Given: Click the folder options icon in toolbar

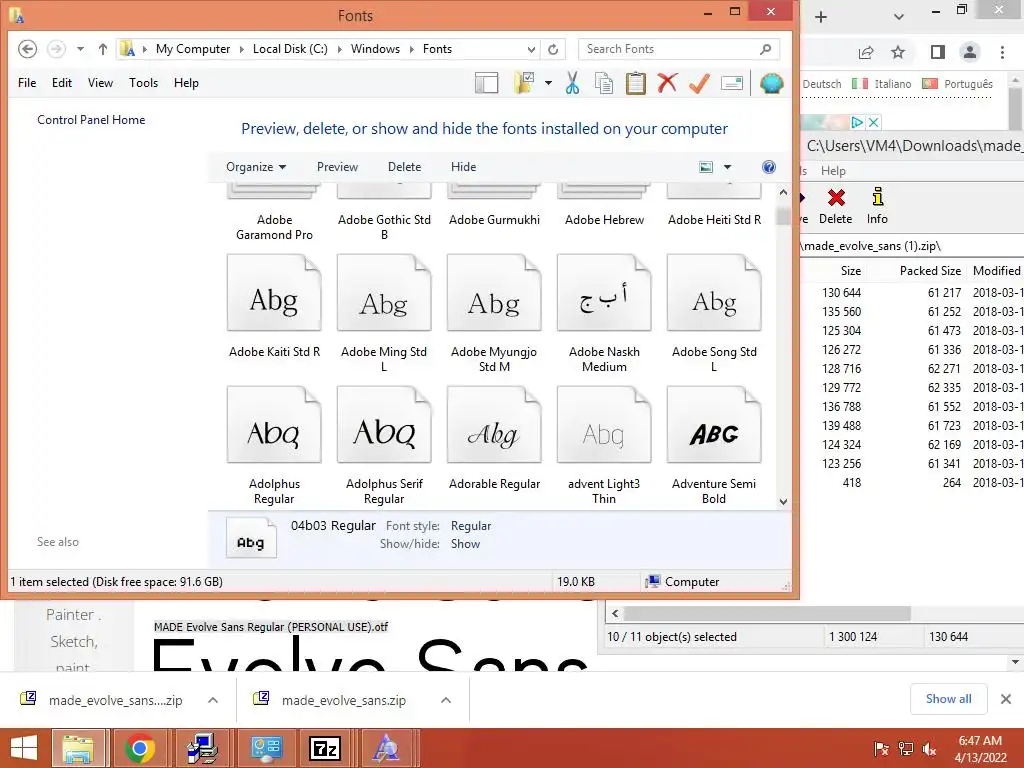Looking at the screenshot, I should coord(524,83).
